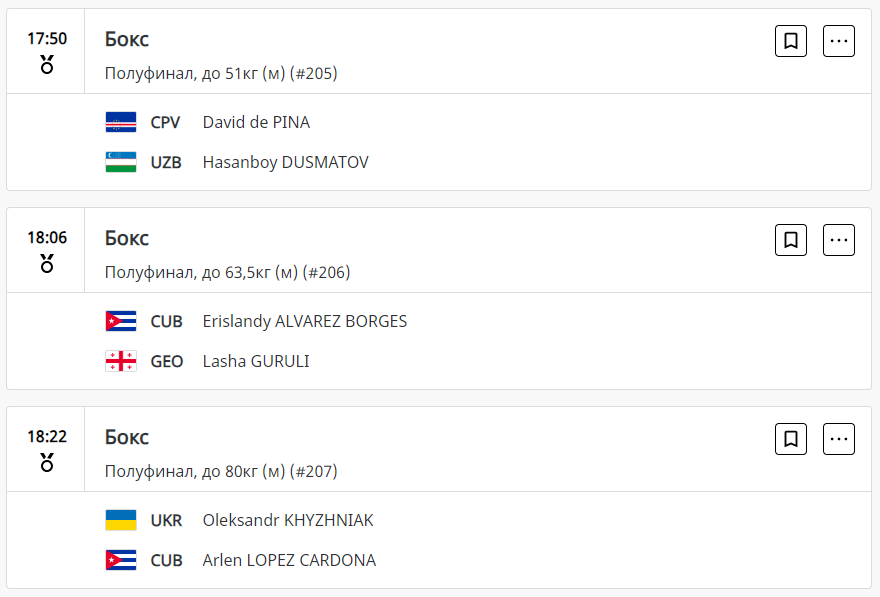The height and width of the screenshot is (597, 880).
Task: Select the Бокс title at 18:06
Action: click(x=127, y=239)
